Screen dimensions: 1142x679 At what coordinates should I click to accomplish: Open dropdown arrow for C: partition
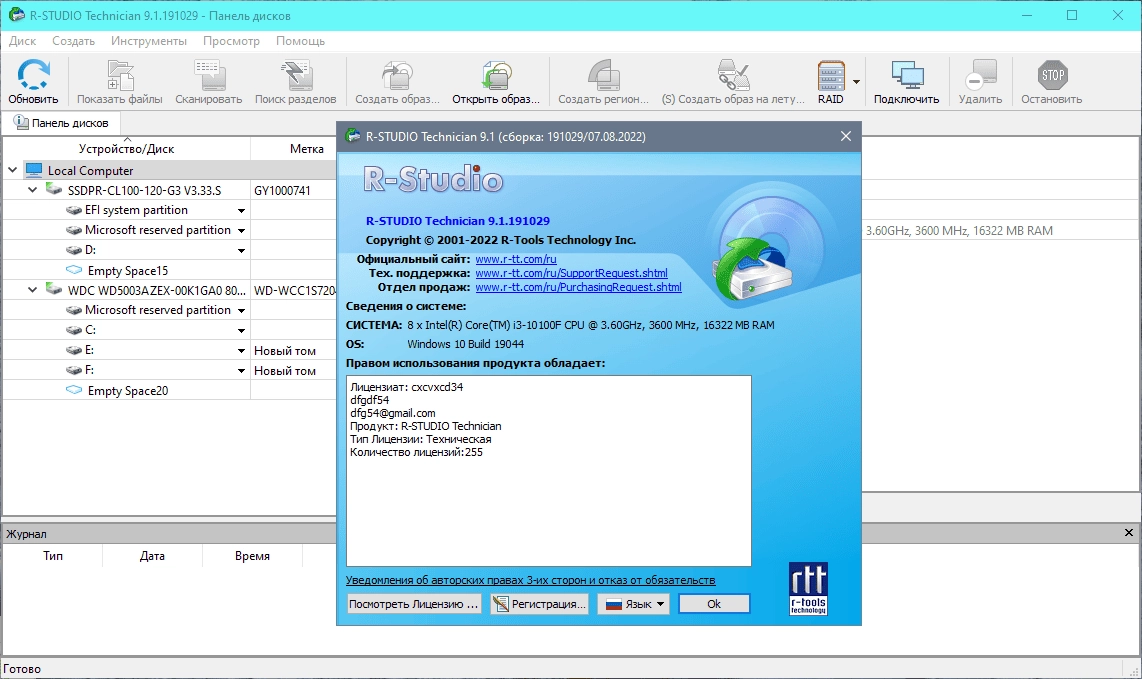point(241,331)
